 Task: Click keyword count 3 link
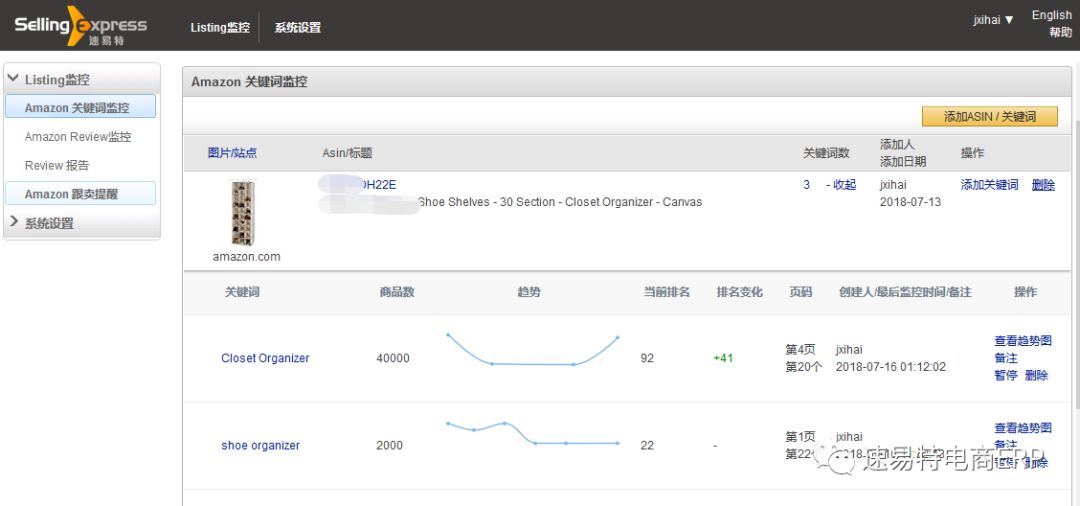point(807,185)
